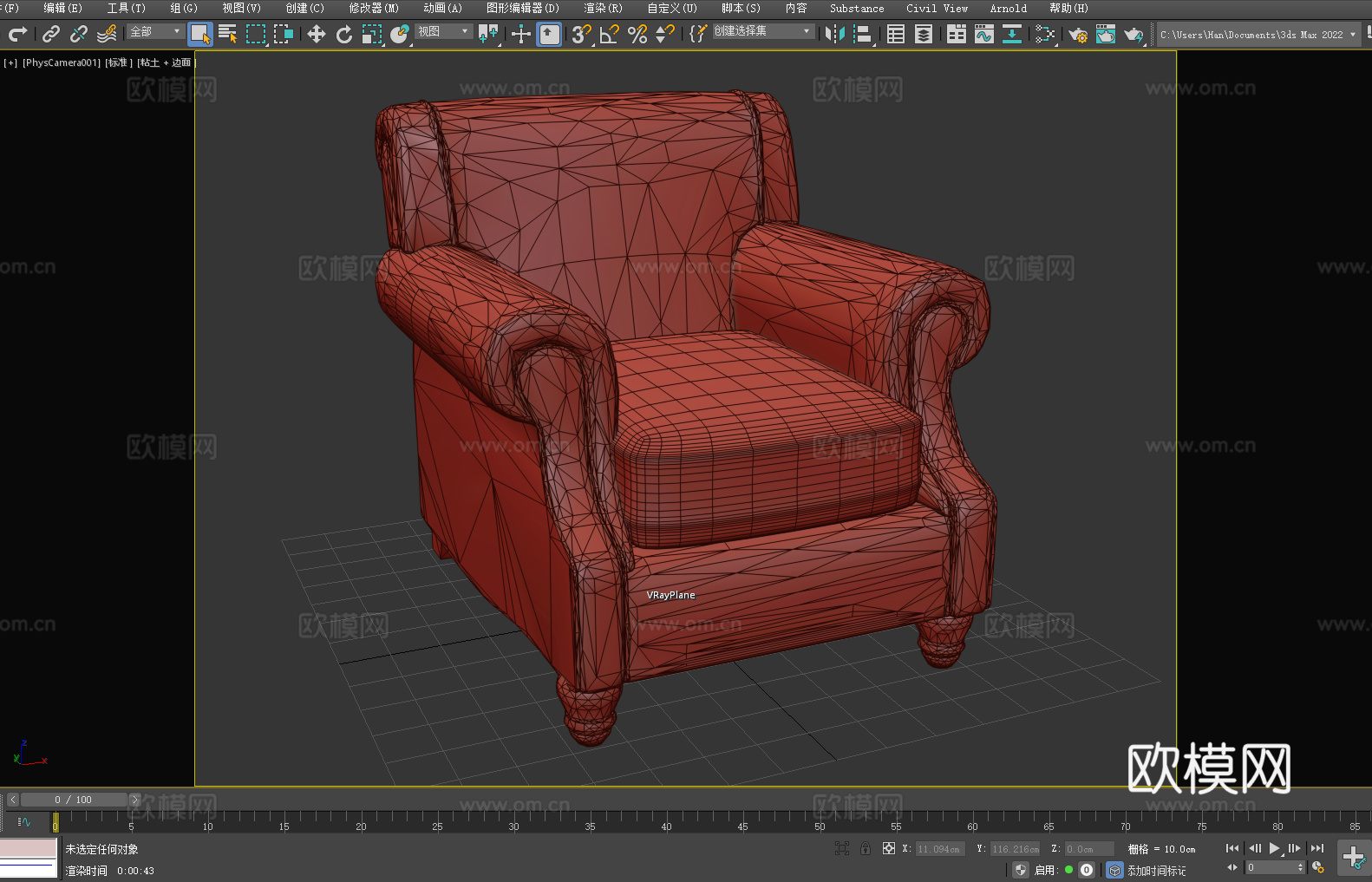1372x882 pixels.
Task: Click the Play Animation button
Action: (x=1275, y=848)
